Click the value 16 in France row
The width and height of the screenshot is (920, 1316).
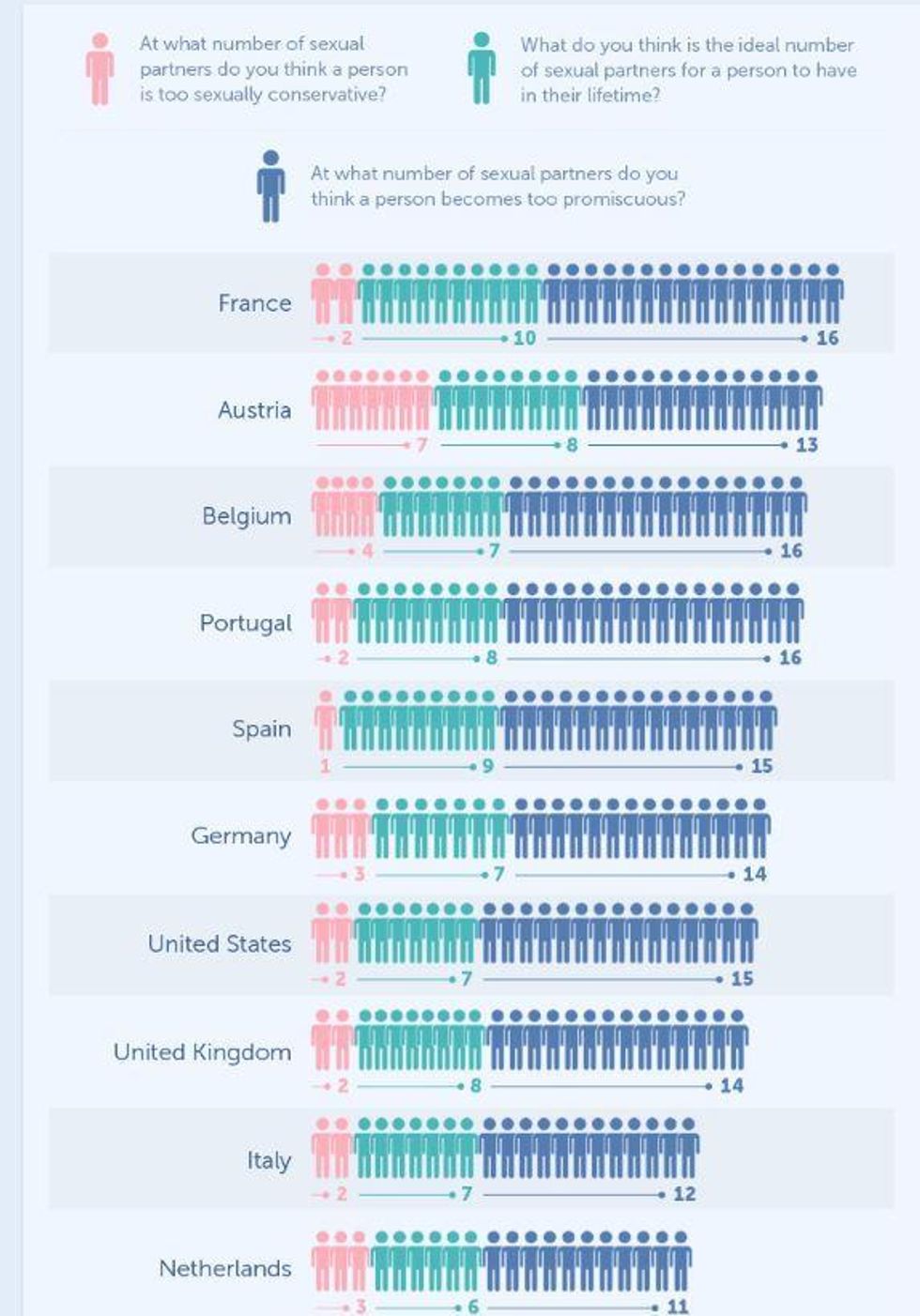pyautogui.click(x=827, y=338)
